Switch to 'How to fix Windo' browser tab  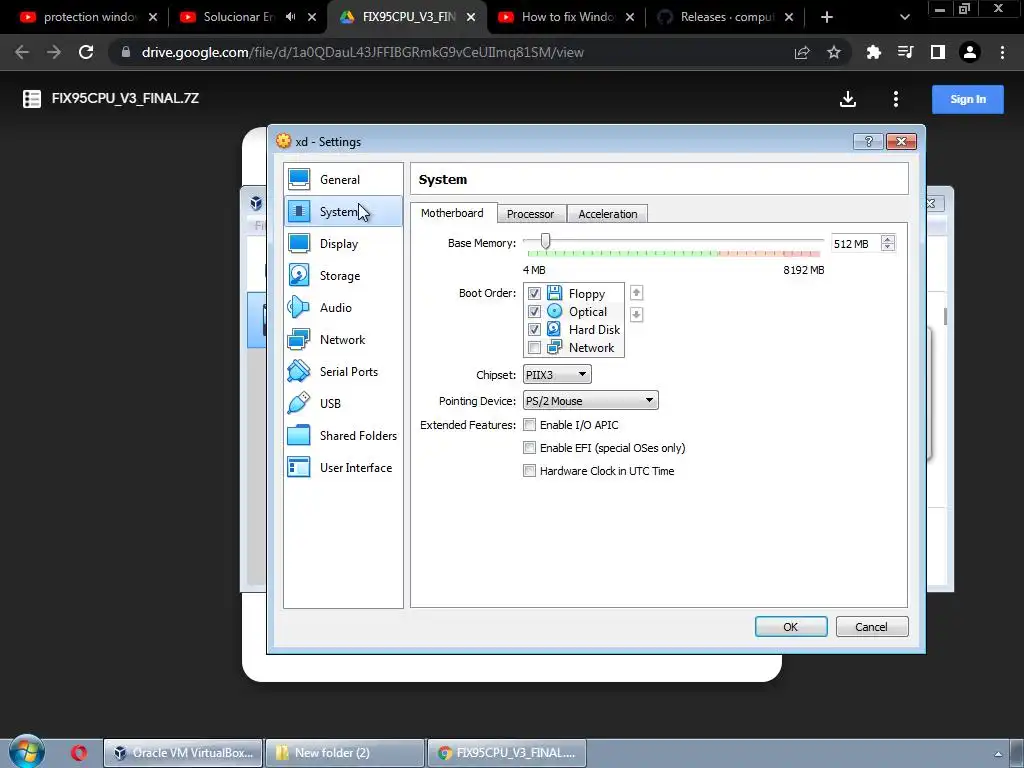[566, 17]
